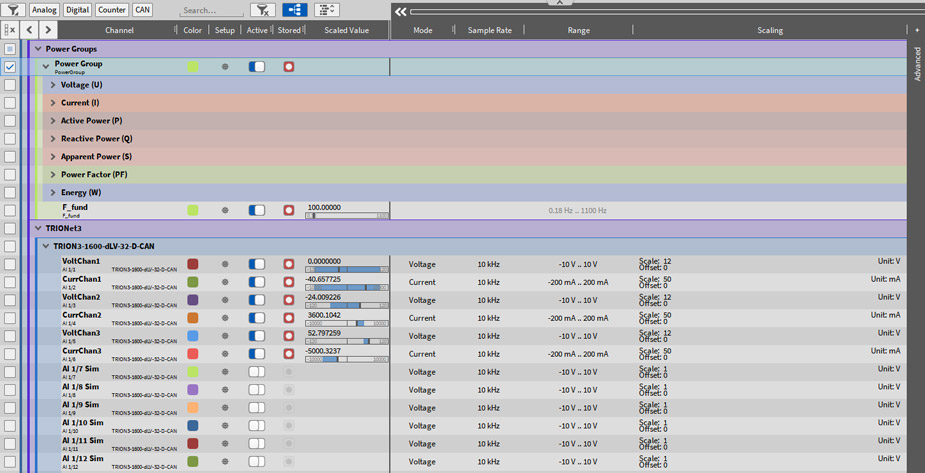The image size is (925, 473).
Task: Deactivate the VoltChan3 Active toggle
Action: point(257,336)
